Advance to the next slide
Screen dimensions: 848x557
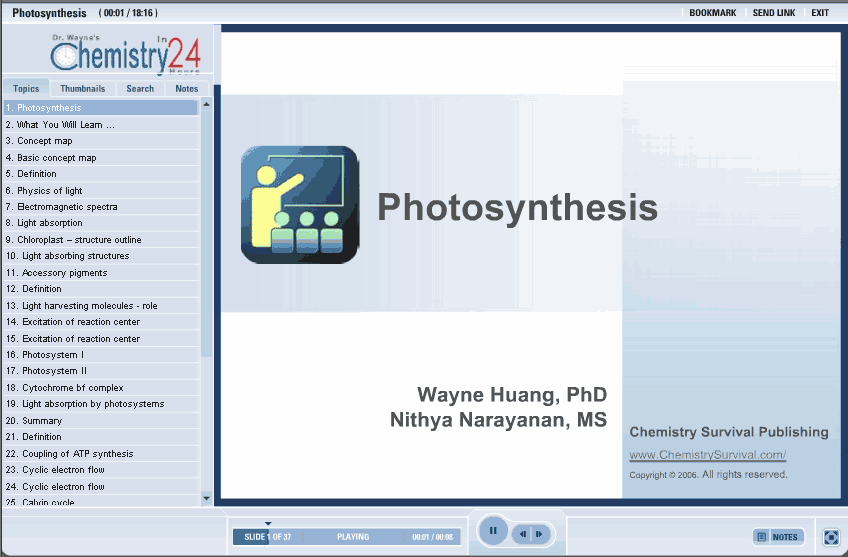(x=539, y=535)
